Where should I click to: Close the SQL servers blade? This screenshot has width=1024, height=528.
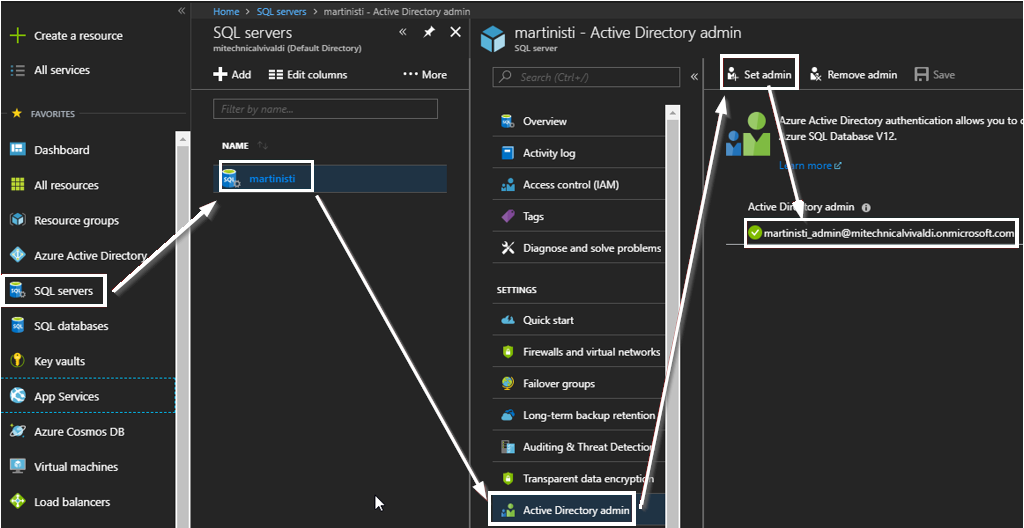(456, 32)
